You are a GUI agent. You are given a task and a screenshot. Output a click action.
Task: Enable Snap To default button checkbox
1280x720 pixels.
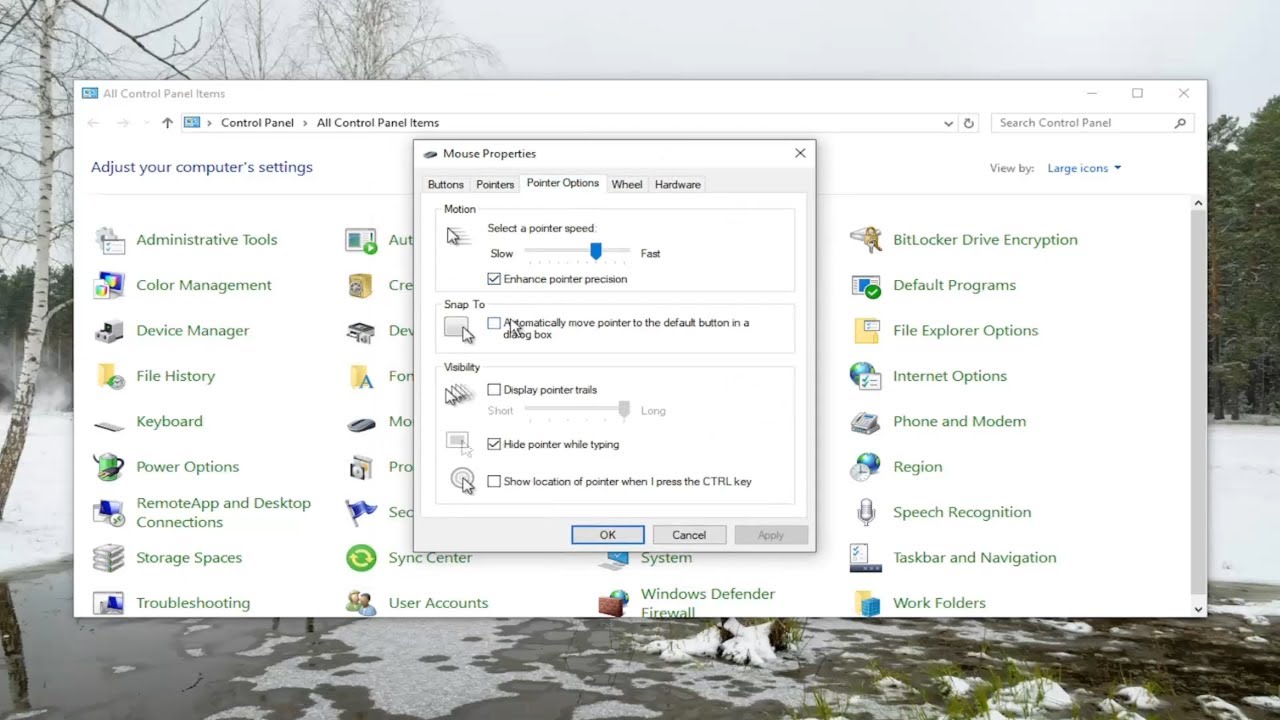click(494, 323)
